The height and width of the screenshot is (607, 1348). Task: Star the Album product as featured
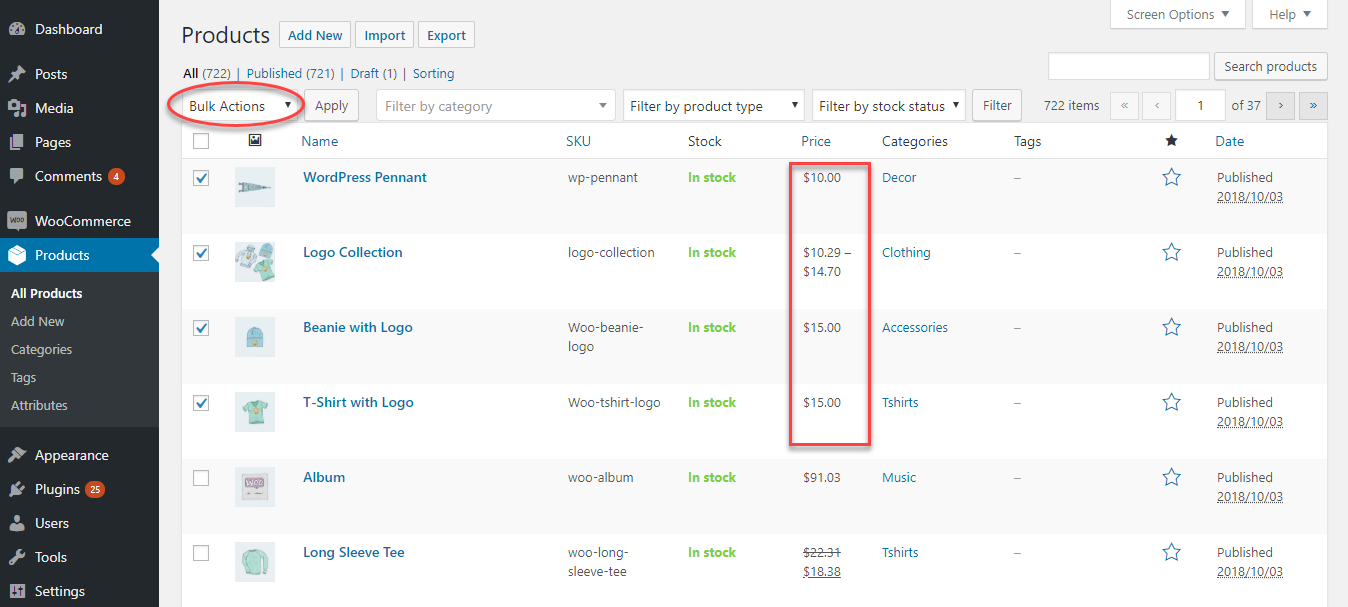point(1172,477)
